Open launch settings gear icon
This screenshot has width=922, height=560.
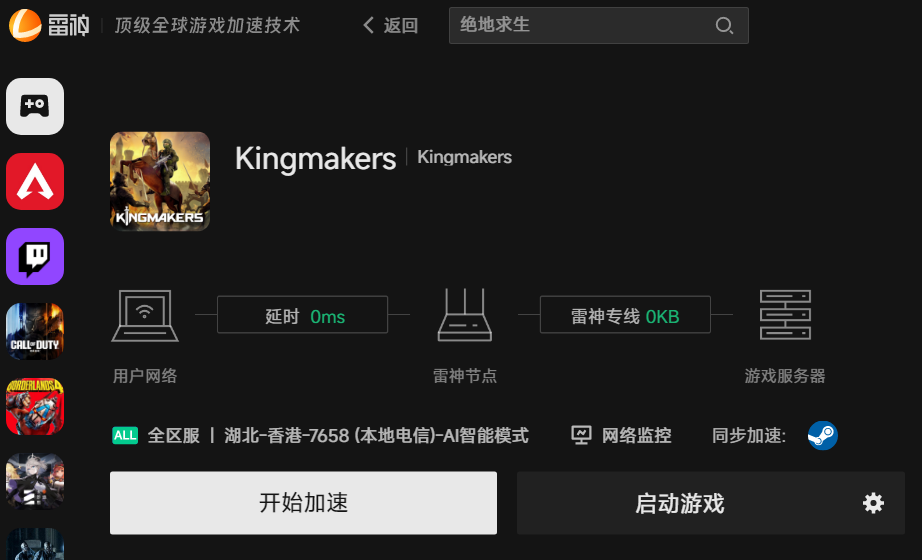coord(873,503)
